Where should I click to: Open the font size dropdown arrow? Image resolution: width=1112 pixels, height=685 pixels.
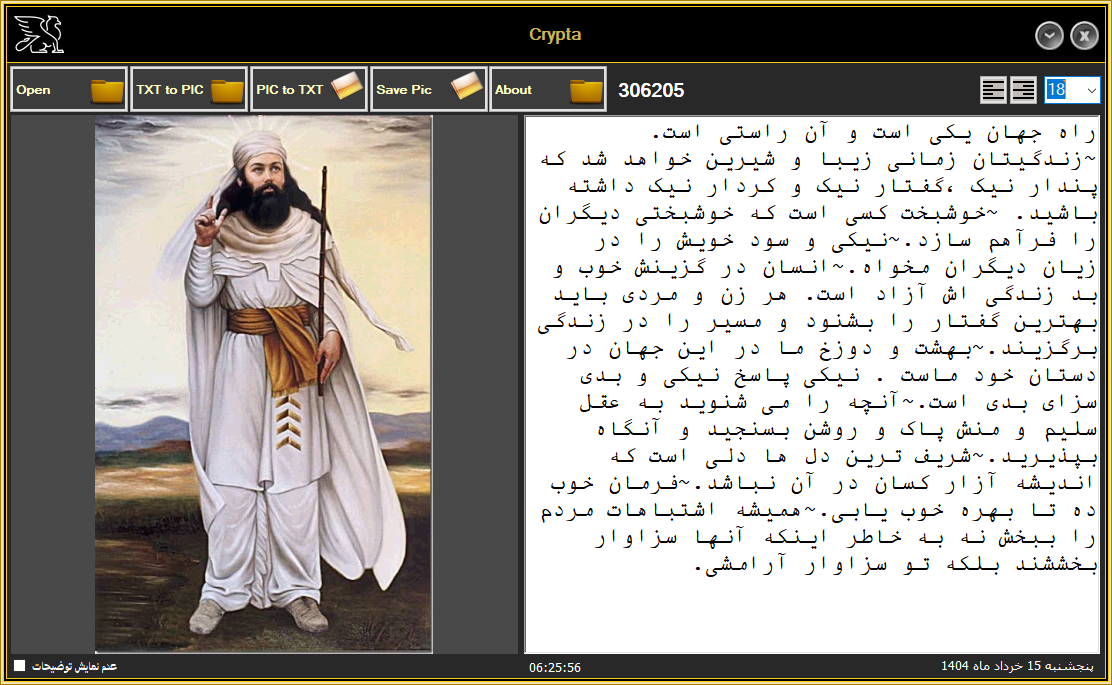coord(1091,90)
